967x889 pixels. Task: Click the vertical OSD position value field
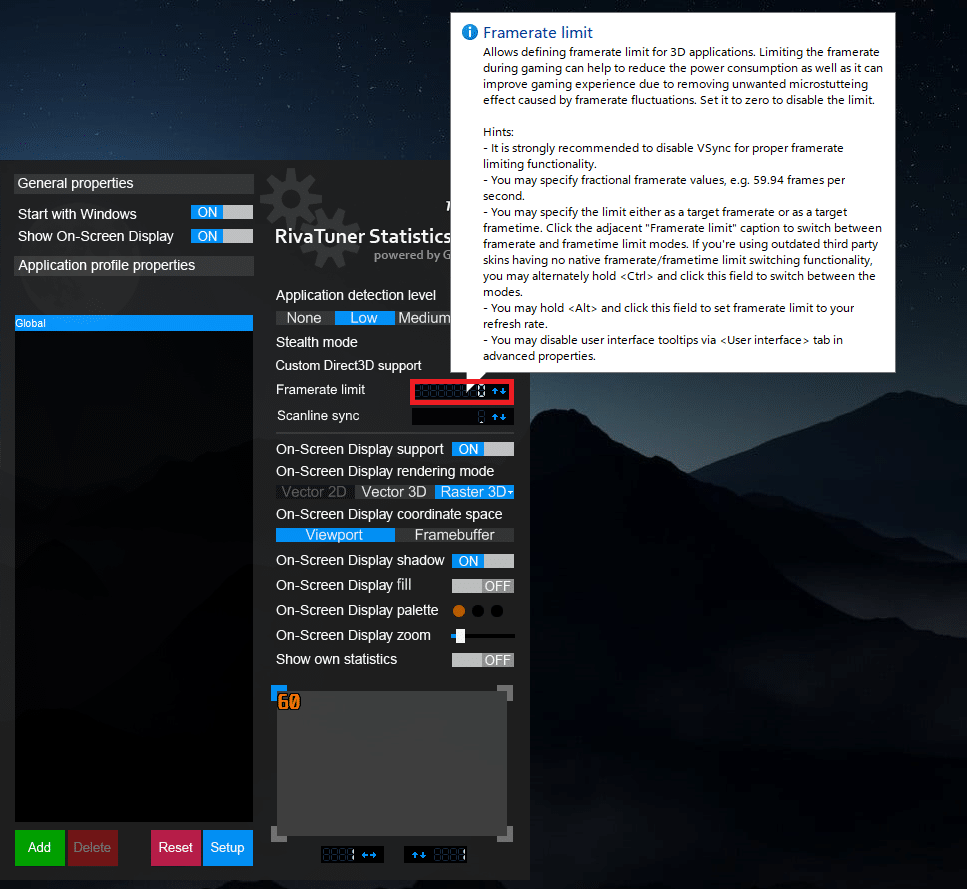point(450,854)
